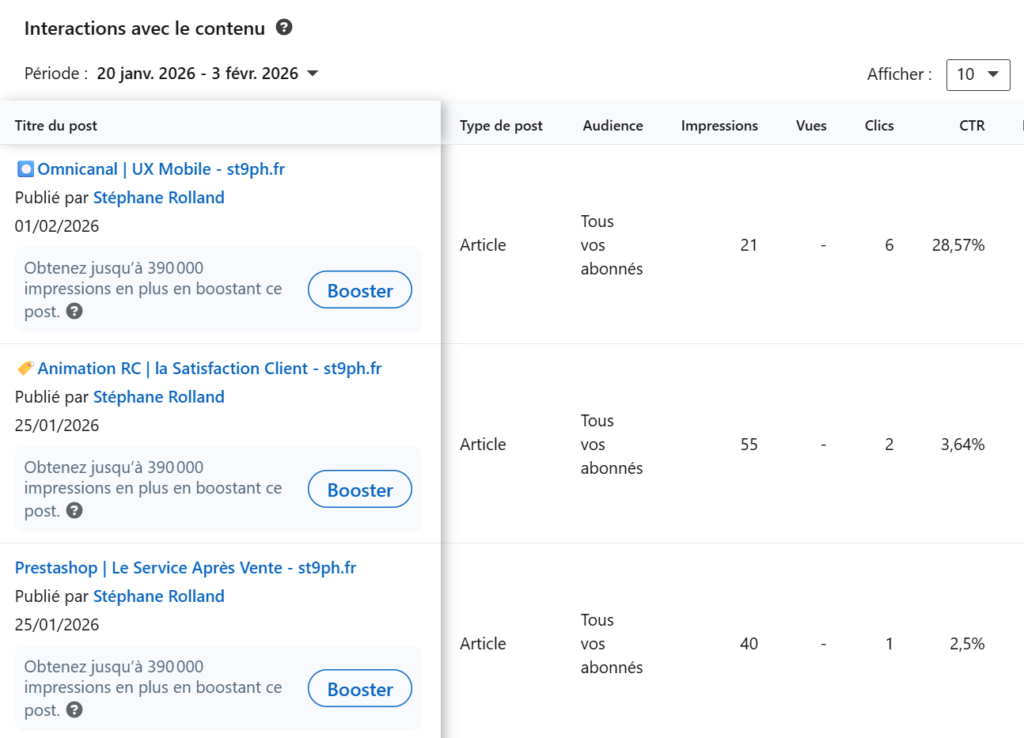
Task: Open Animation RC | la Satisfaction Client link
Action: pos(209,368)
